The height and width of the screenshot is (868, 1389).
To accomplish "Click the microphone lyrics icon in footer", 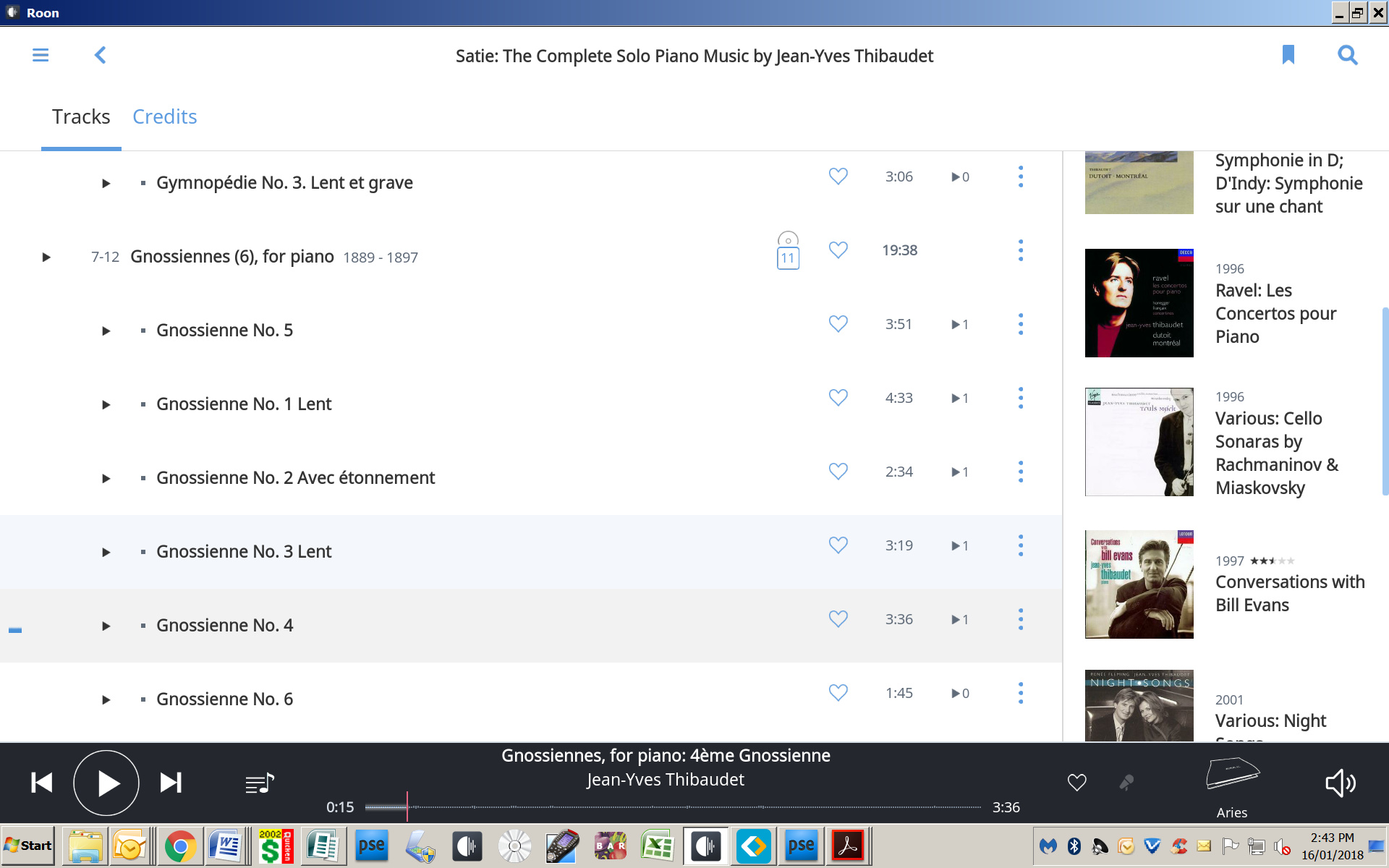I will click(1126, 782).
